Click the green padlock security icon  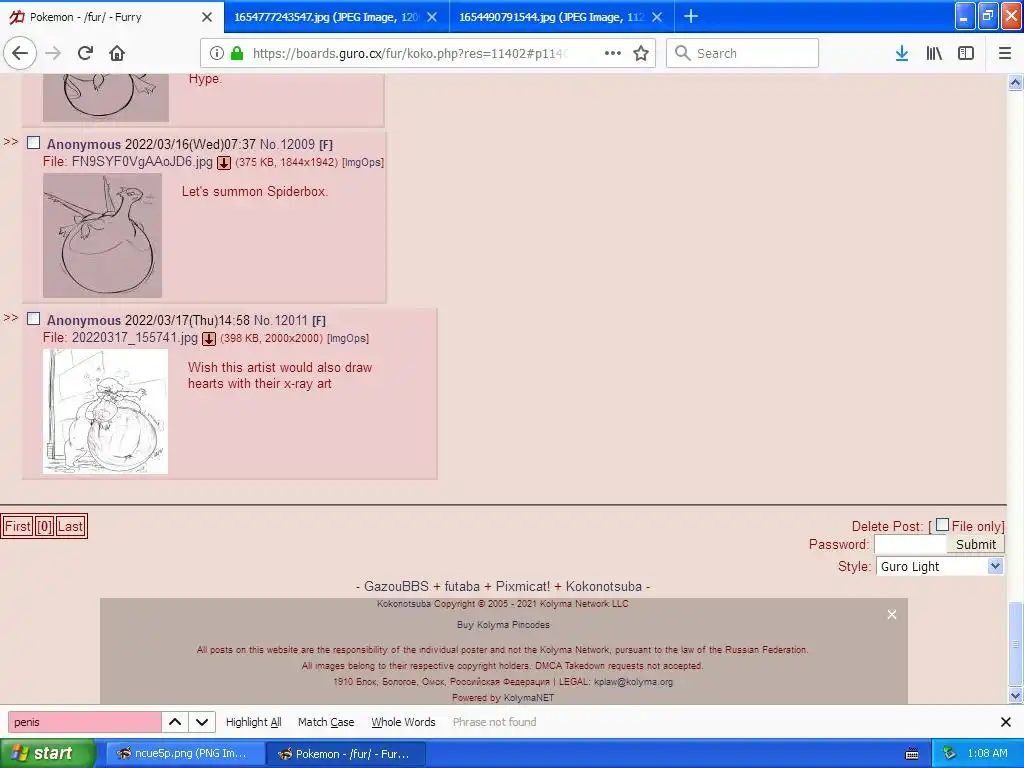[238, 53]
